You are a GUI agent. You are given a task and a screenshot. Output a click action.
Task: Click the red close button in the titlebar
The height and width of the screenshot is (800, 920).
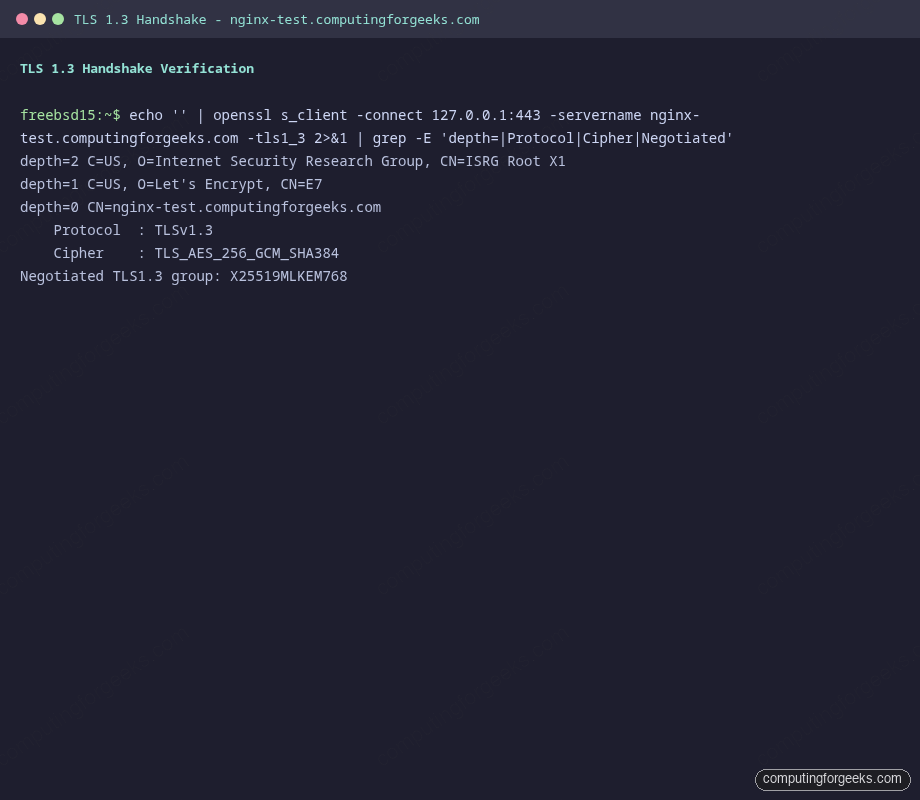(20, 18)
